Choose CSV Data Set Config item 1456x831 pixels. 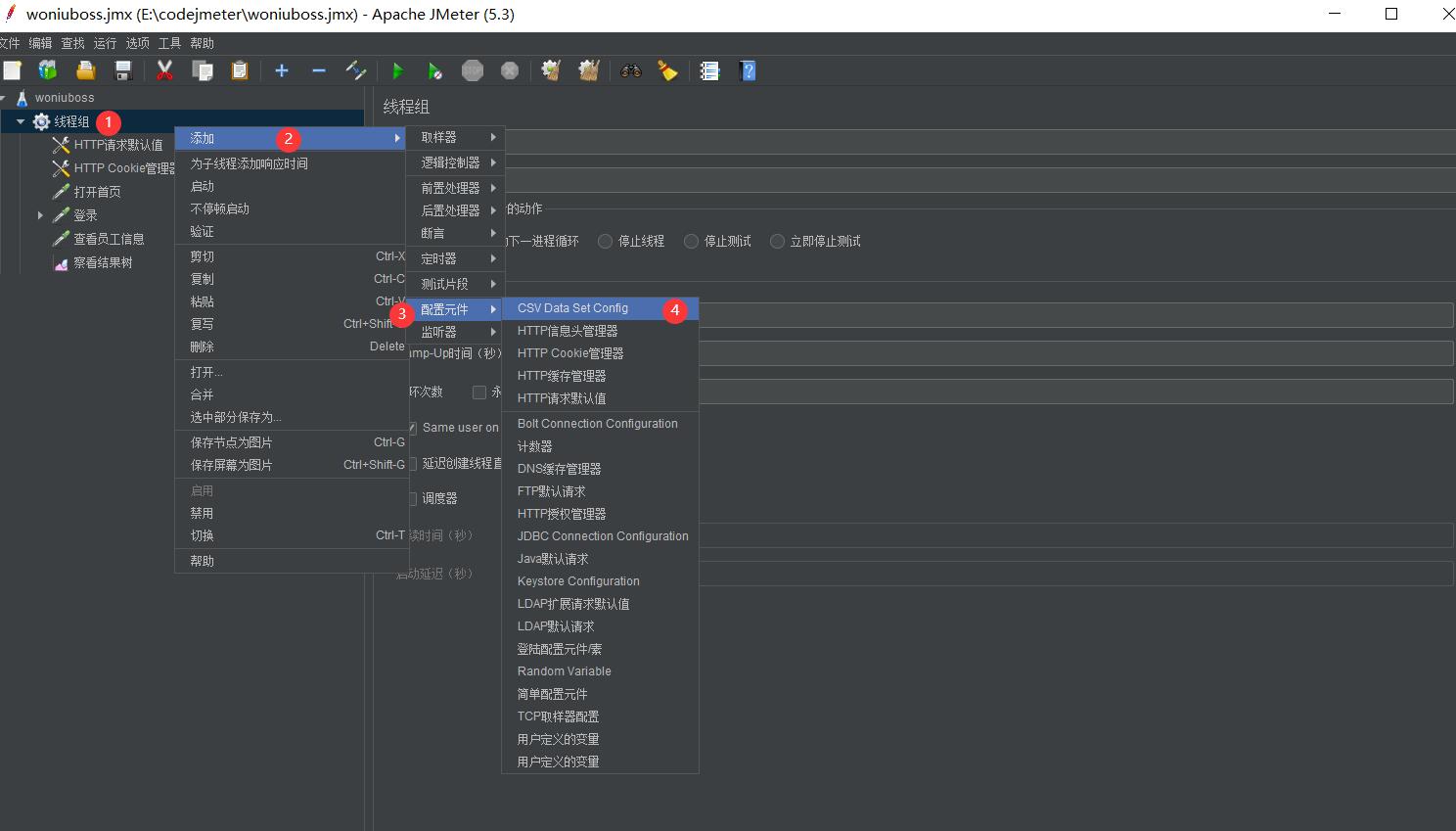[x=600, y=308]
